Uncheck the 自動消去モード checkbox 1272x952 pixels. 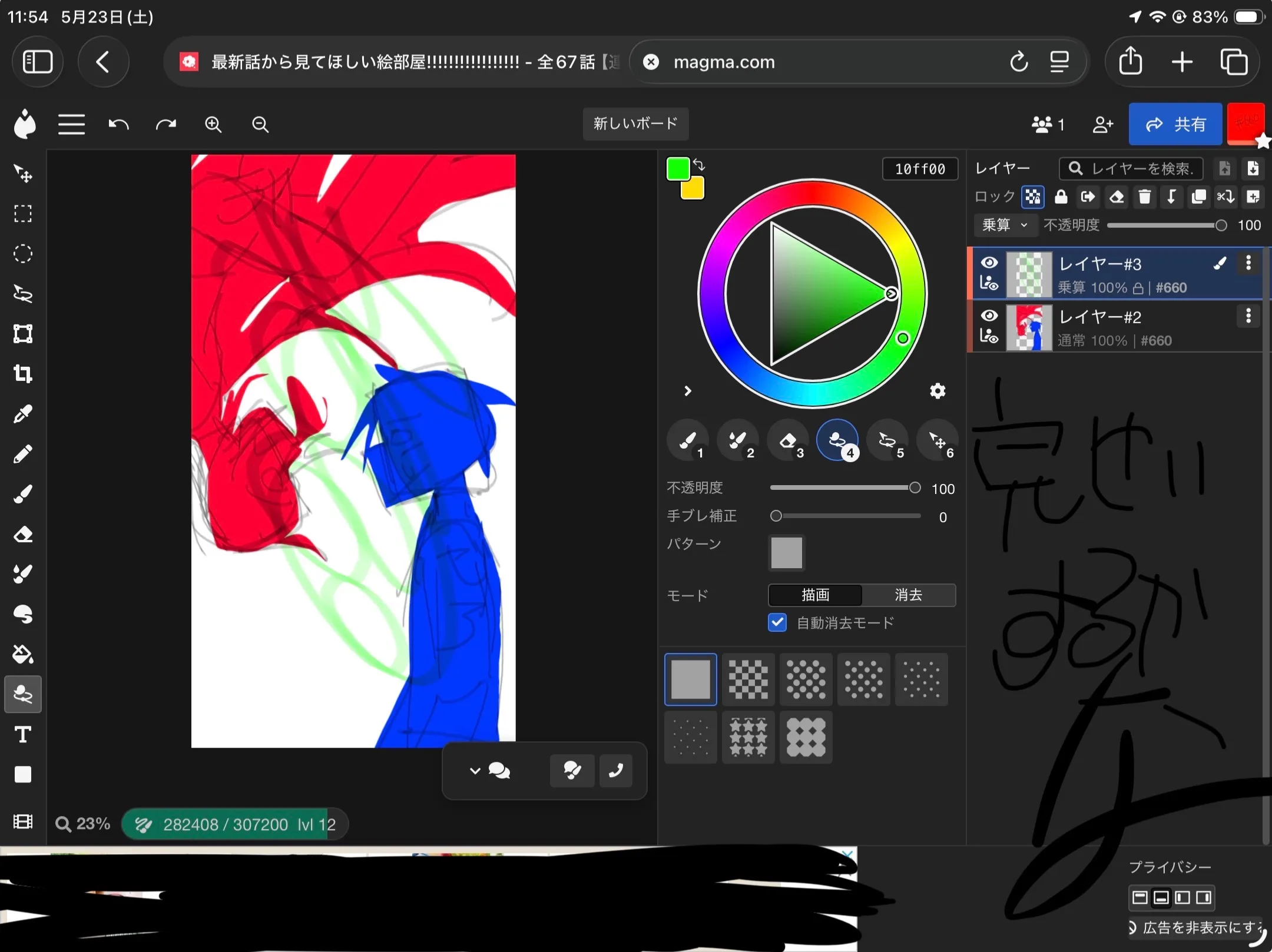pyautogui.click(x=777, y=622)
